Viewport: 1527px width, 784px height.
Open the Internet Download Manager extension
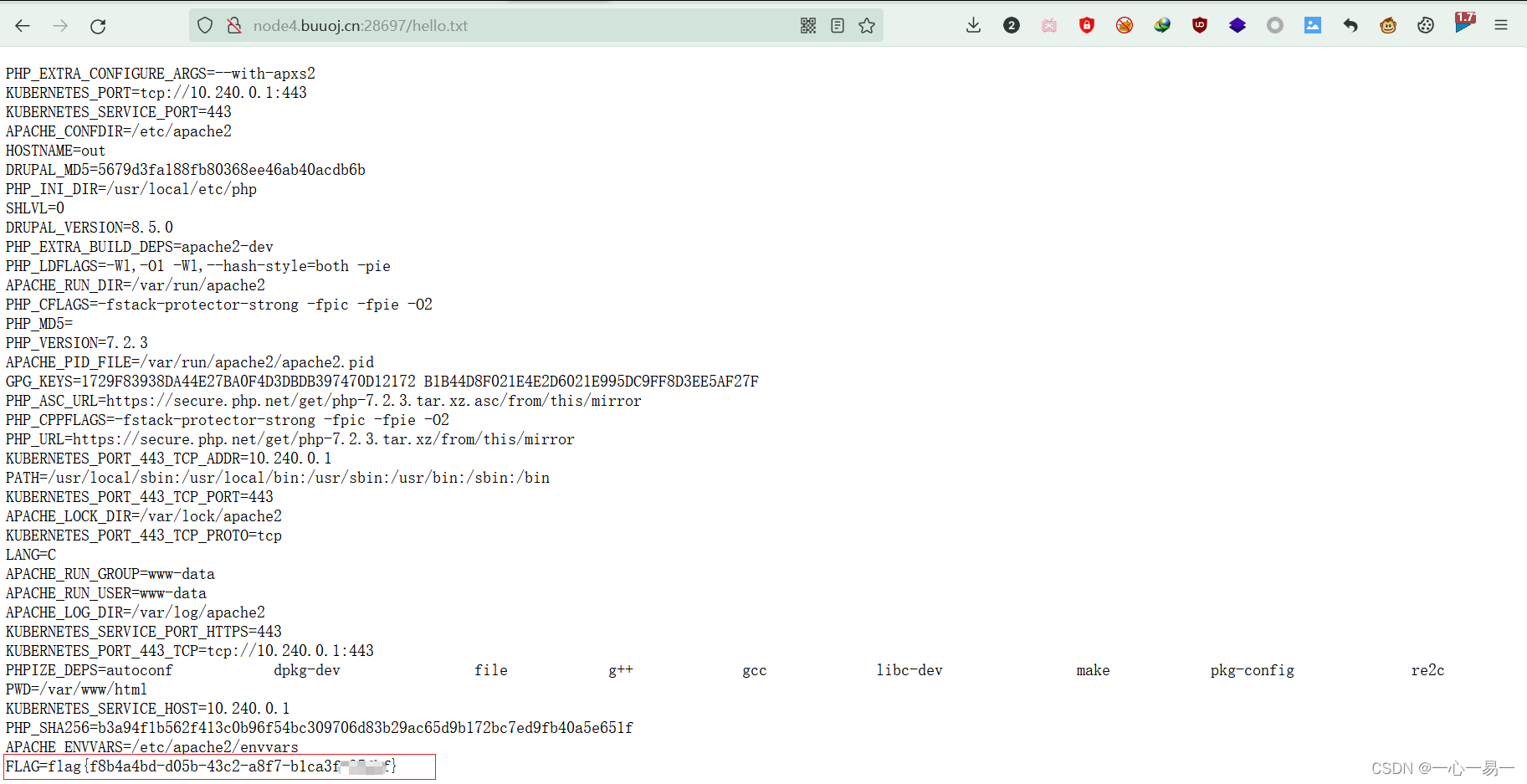(1162, 26)
